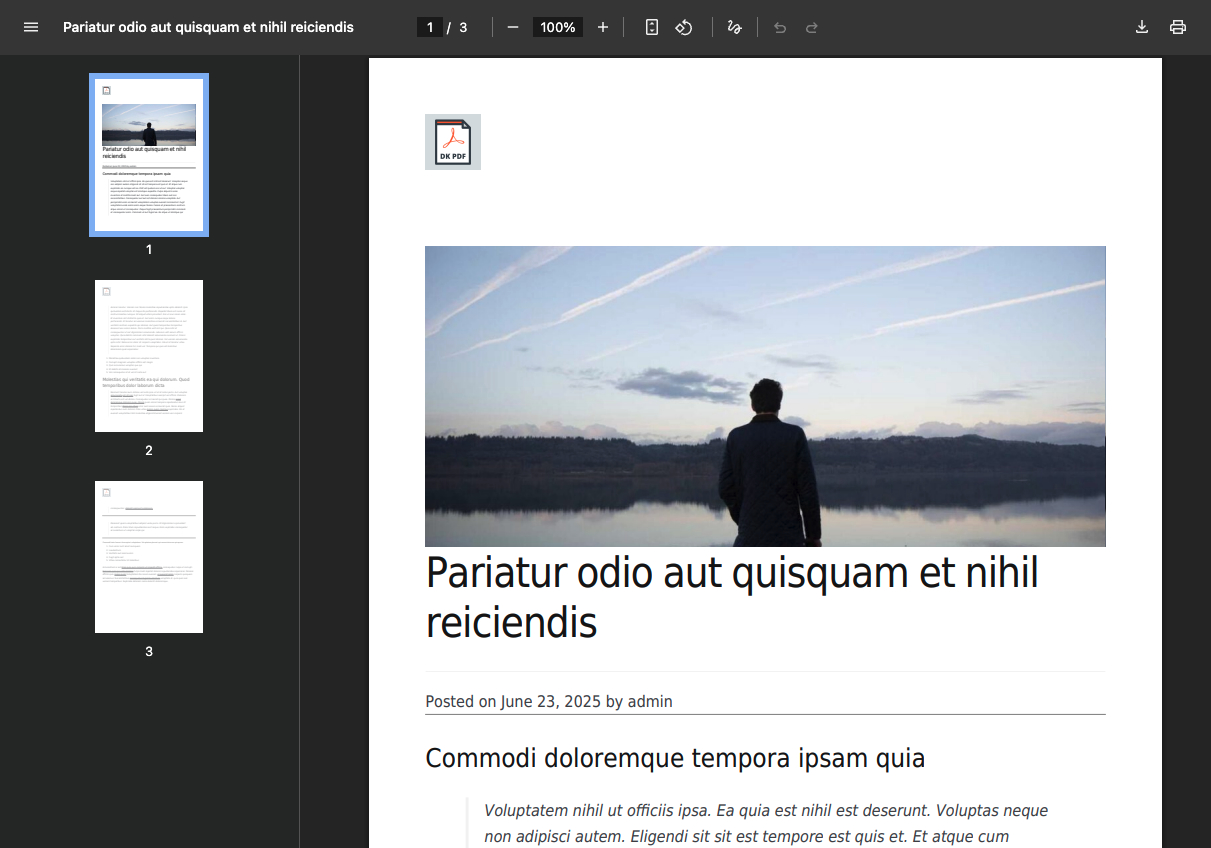The image size is (1211, 848).
Task: Rotate the document counterclockwise
Action: 684,27
